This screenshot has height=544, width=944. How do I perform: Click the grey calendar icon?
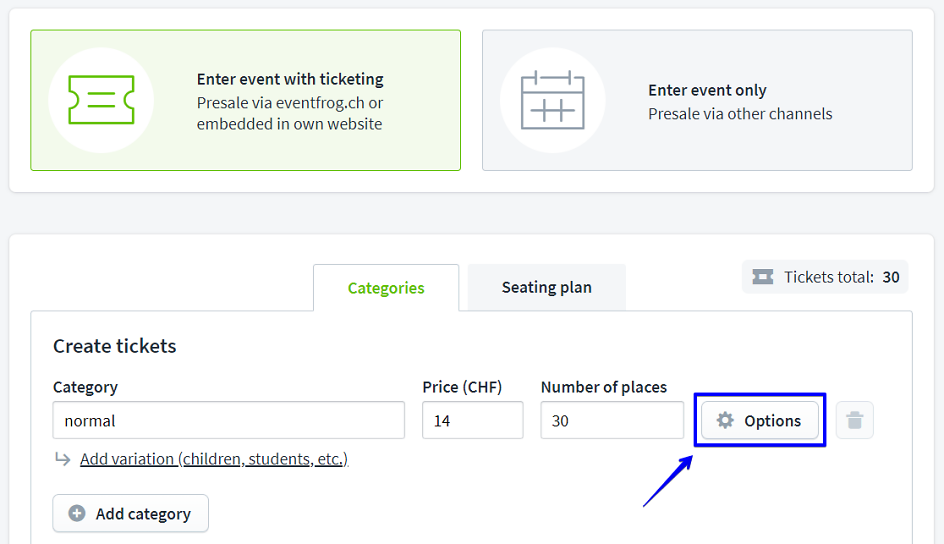pos(552,100)
